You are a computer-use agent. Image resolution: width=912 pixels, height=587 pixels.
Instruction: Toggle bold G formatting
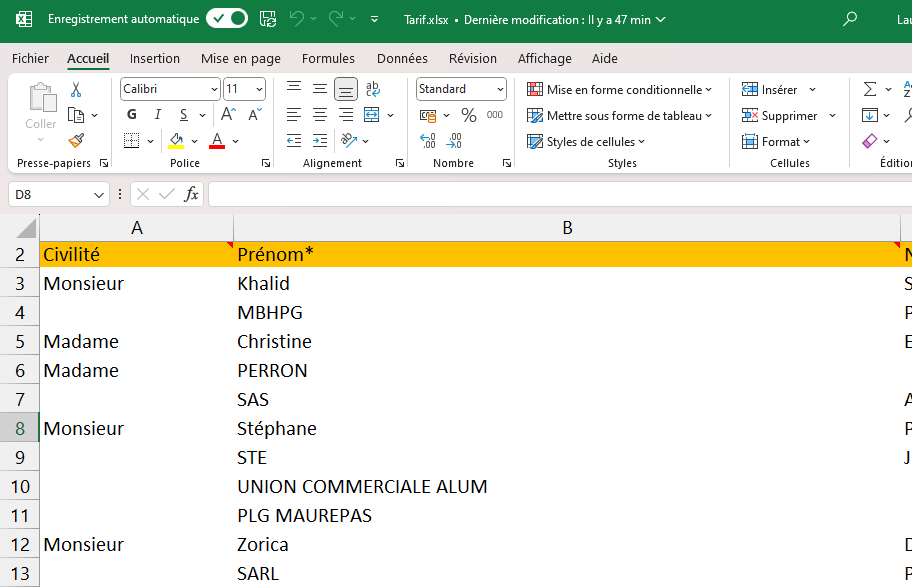pyautogui.click(x=132, y=115)
